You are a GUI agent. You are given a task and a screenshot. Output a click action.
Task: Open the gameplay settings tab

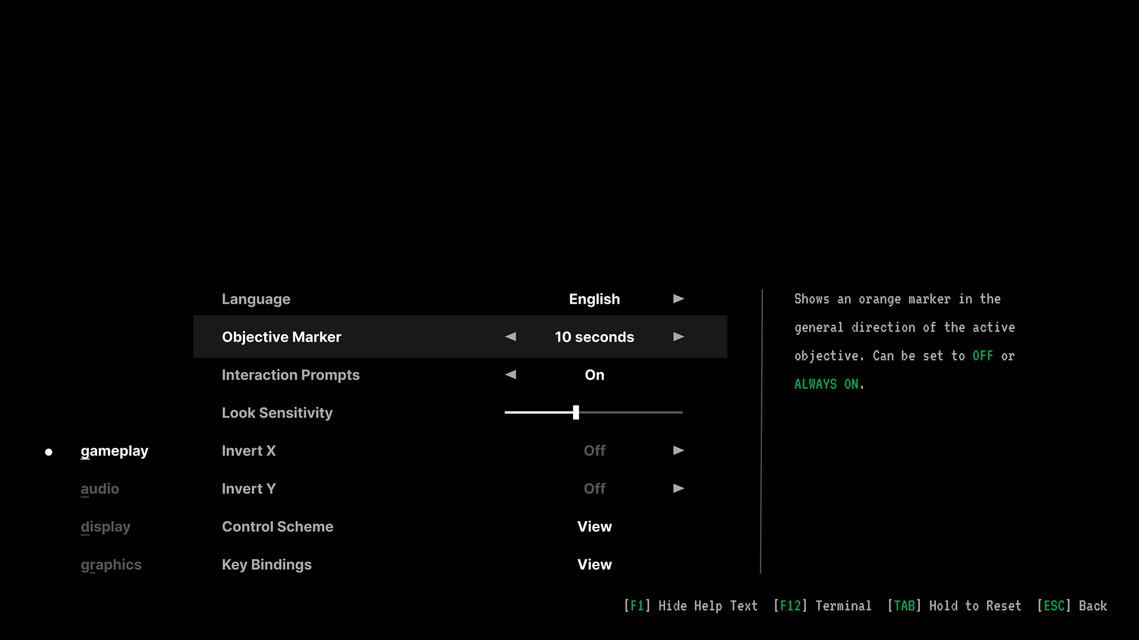pos(114,451)
